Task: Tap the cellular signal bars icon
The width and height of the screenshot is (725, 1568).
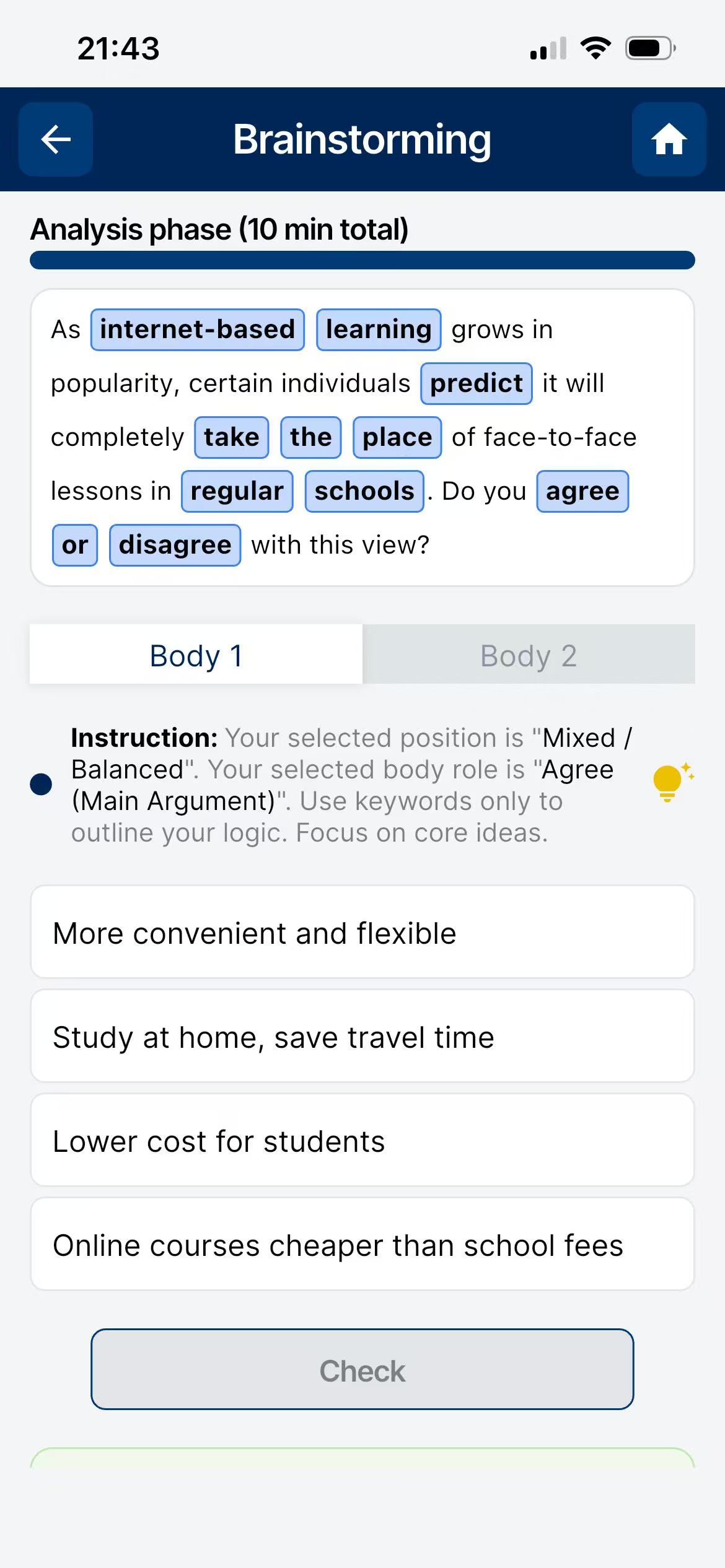Action: 548,48
